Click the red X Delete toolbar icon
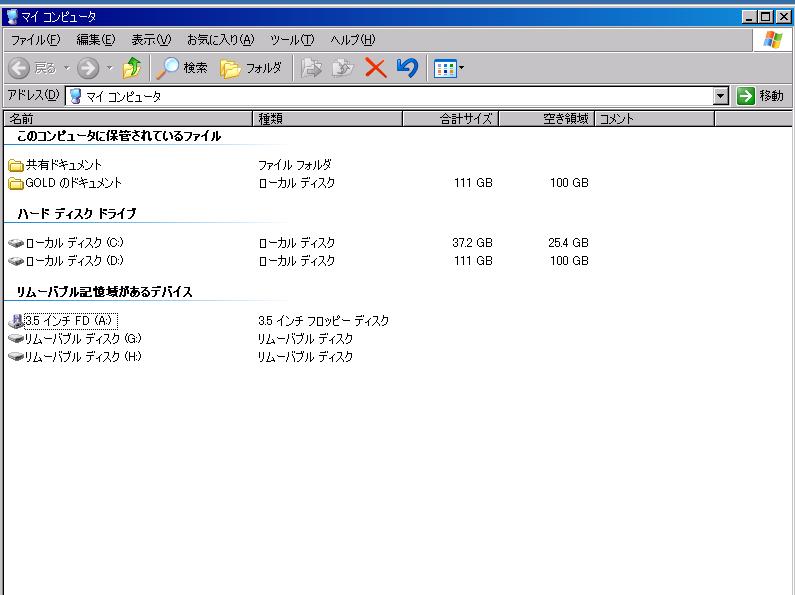This screenshot has width=795, height=595. pyautogui.click(x=375, y=68)
